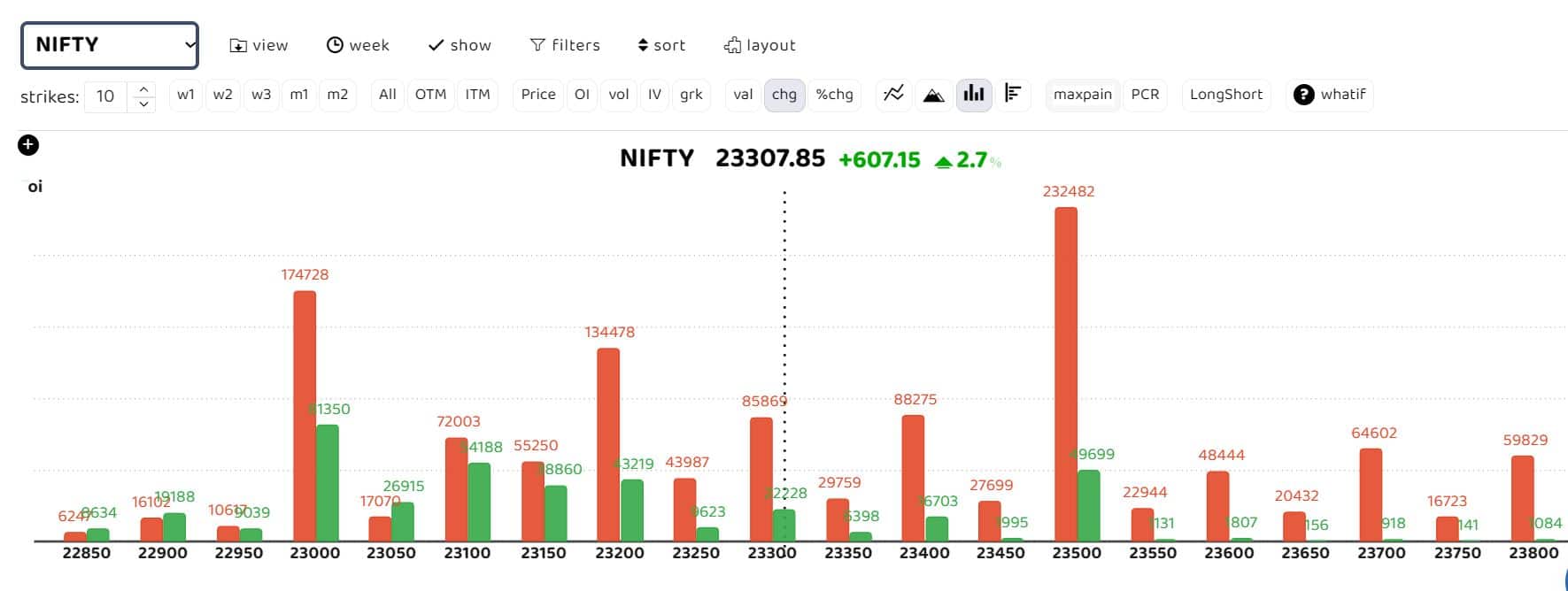Click the 22850 strike axis label

(x=87, y=553)
